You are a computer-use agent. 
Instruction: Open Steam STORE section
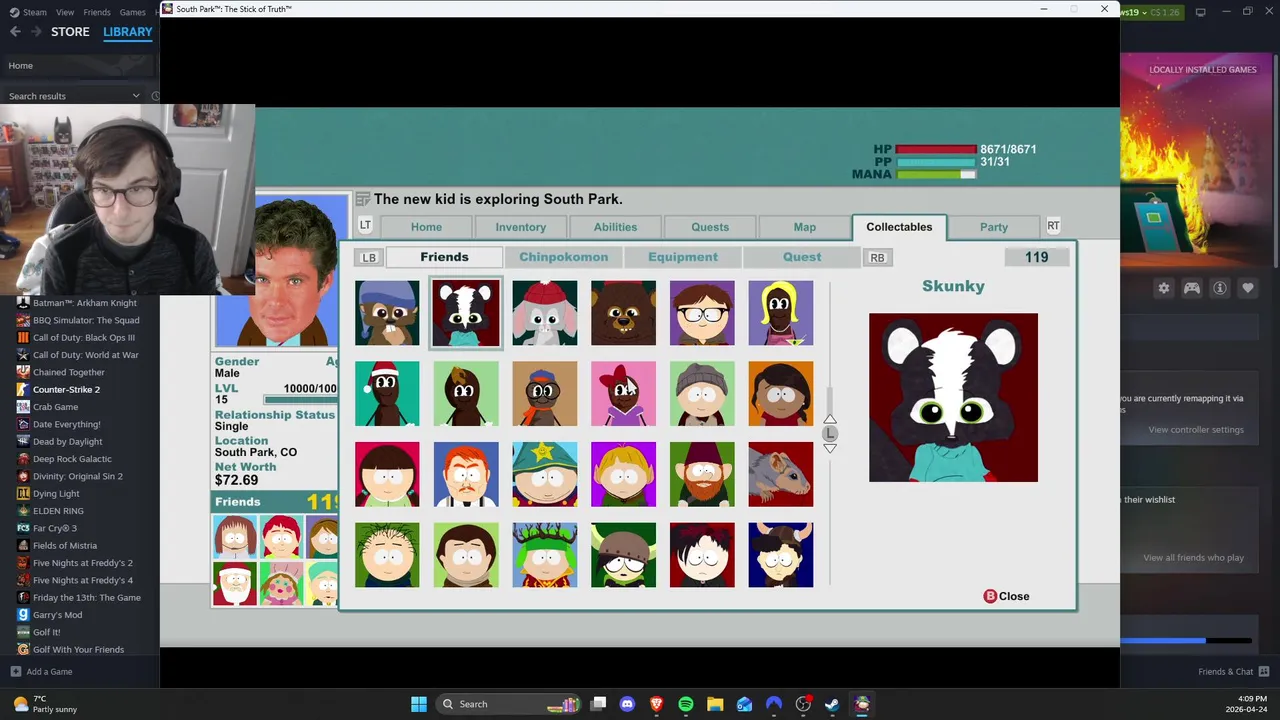click(70, 32)
